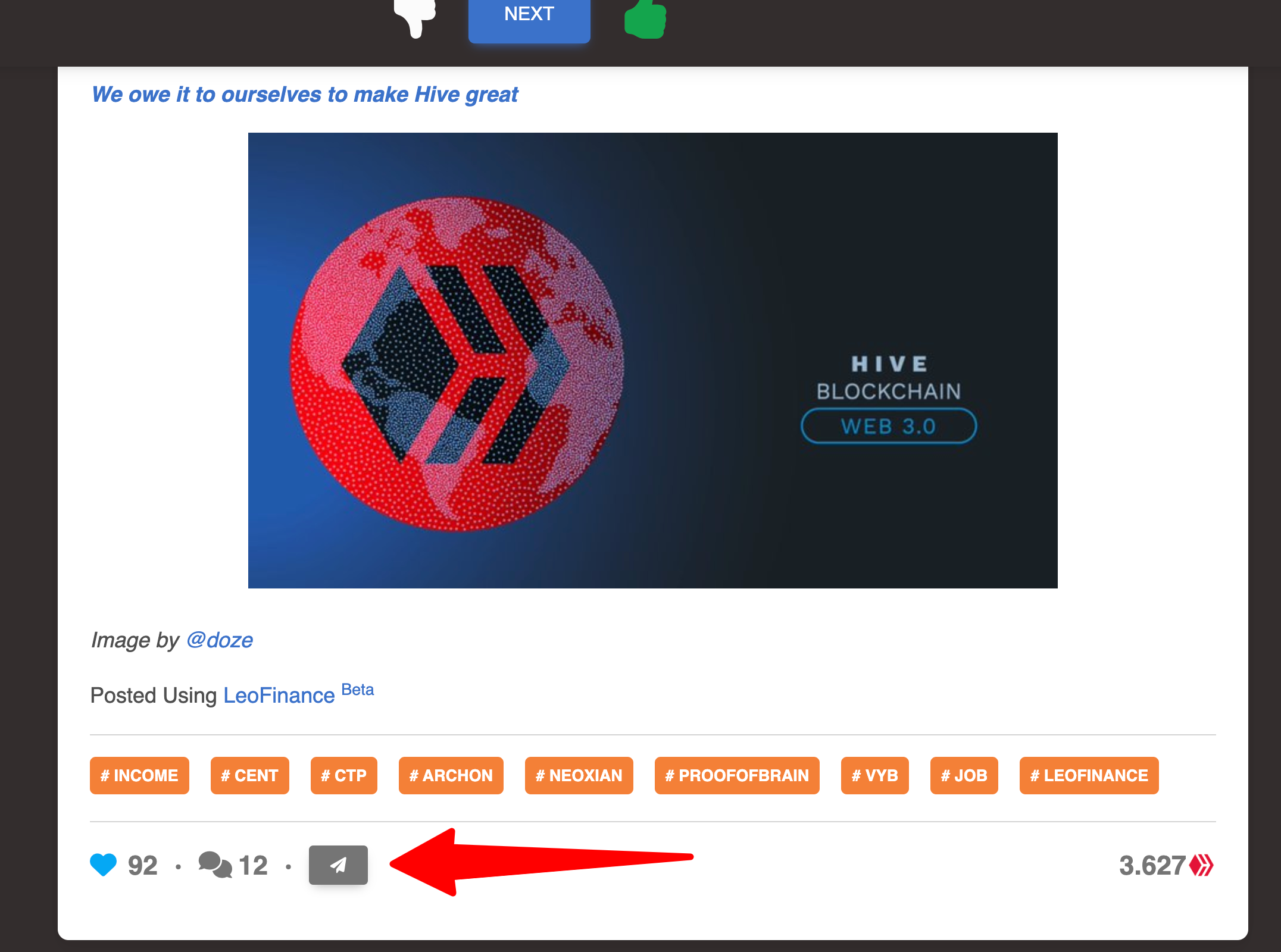Follow the LeoFinance link

(279, 696)
